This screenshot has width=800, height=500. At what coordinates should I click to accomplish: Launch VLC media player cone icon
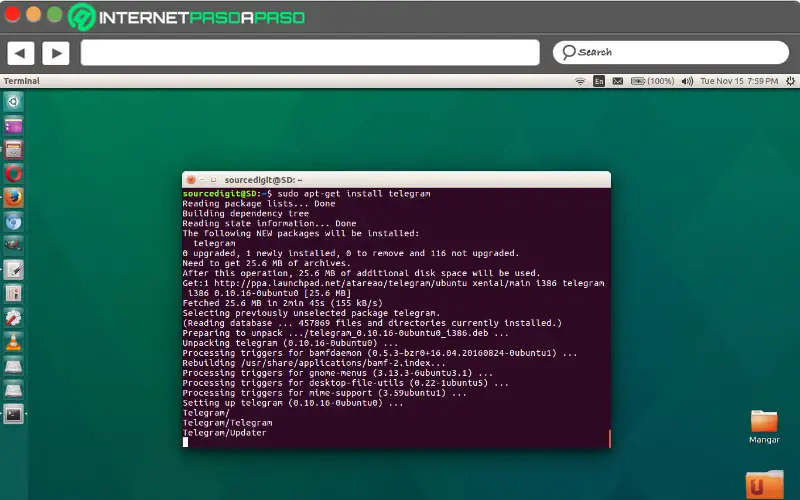click(x=13, y=341)
